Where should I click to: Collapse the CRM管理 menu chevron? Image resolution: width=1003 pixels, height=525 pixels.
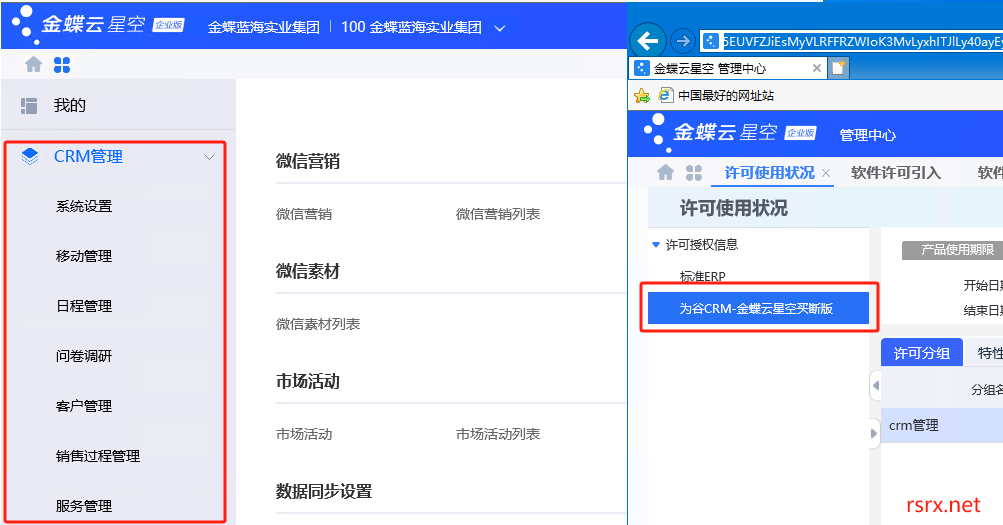coord(209,157)
